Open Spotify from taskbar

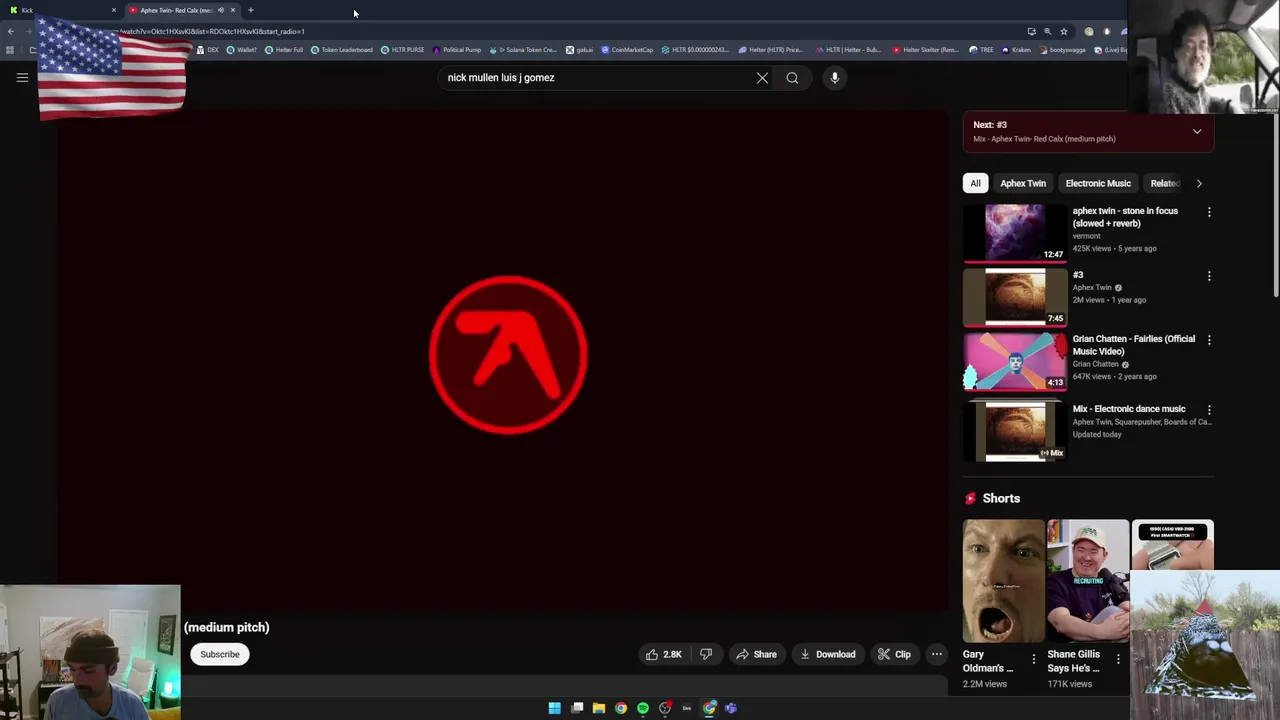pos(643,708)
